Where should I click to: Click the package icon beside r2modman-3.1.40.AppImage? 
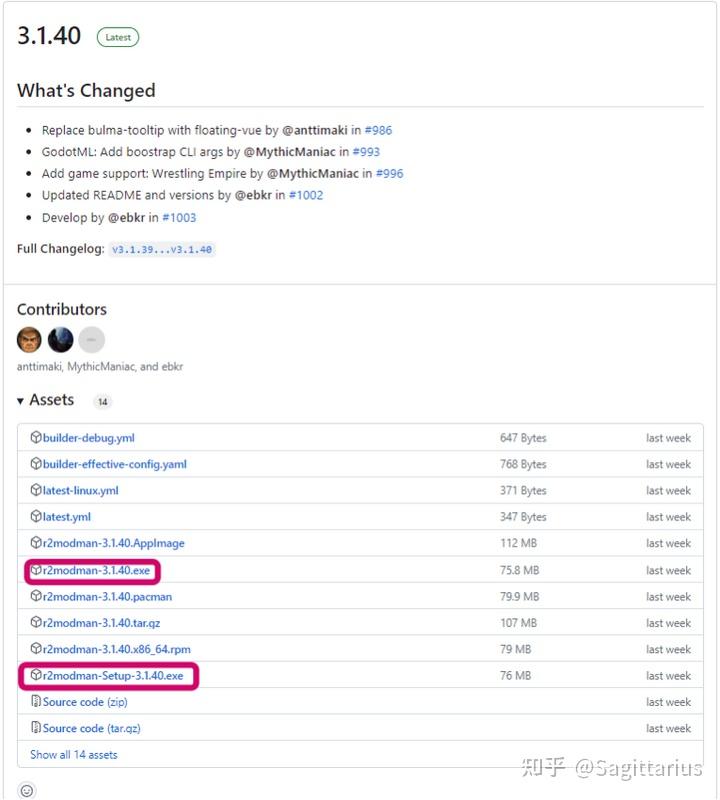click(x=36, y=544)
